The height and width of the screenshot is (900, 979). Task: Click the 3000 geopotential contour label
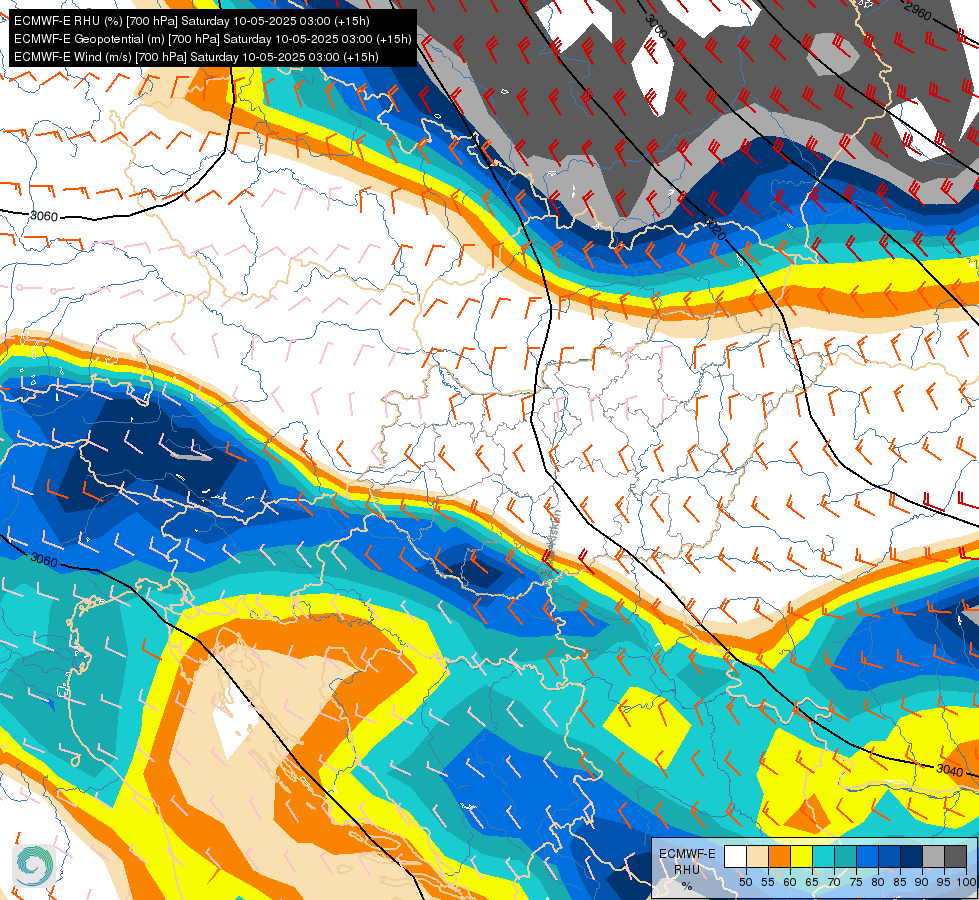tap(656, 26)
